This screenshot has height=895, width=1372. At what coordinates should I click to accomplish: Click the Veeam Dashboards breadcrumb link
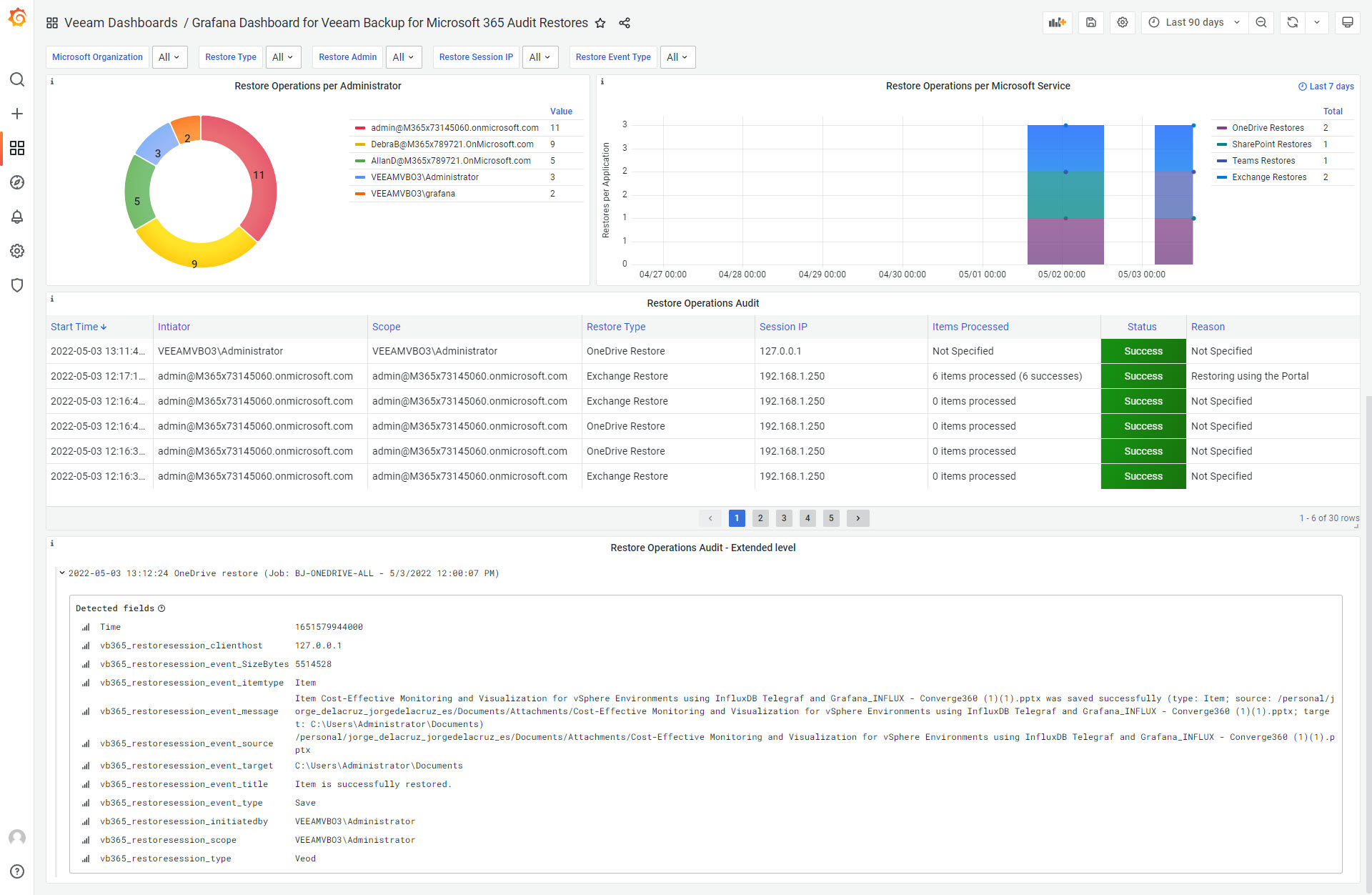point(121,23)
